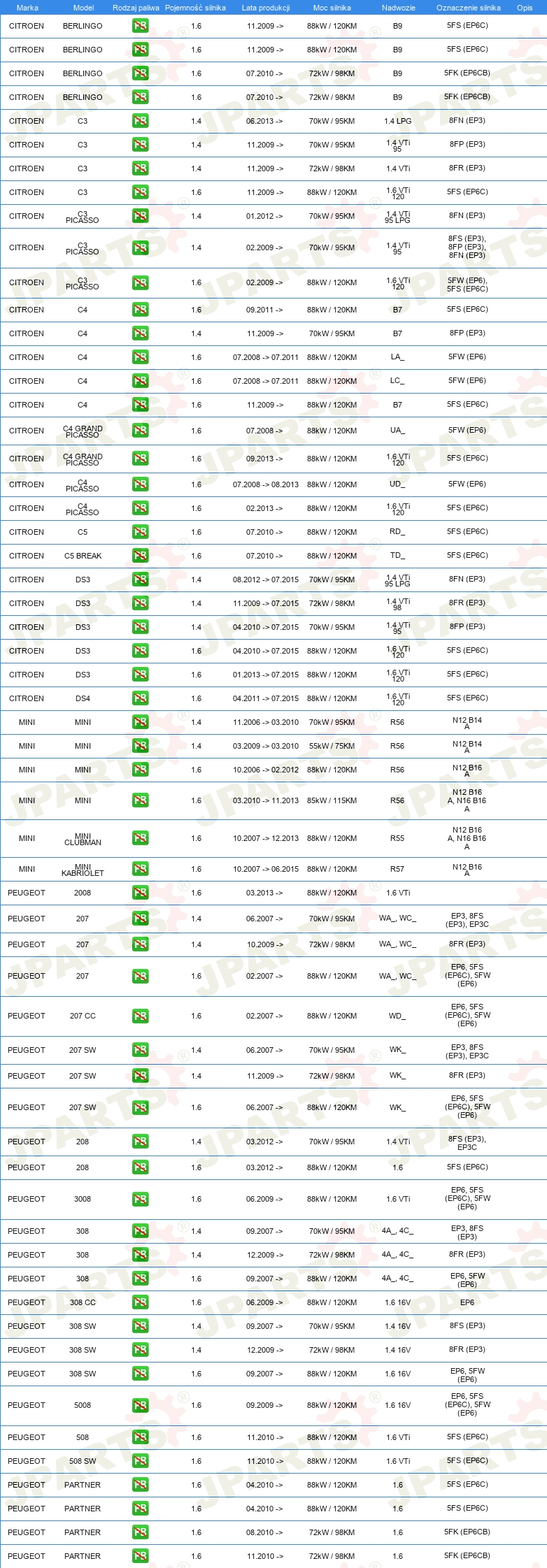Click the '55kW / 75KM' power cell
The height and width of the screenshot is (1568, 547).
click(x=332, y=746)
